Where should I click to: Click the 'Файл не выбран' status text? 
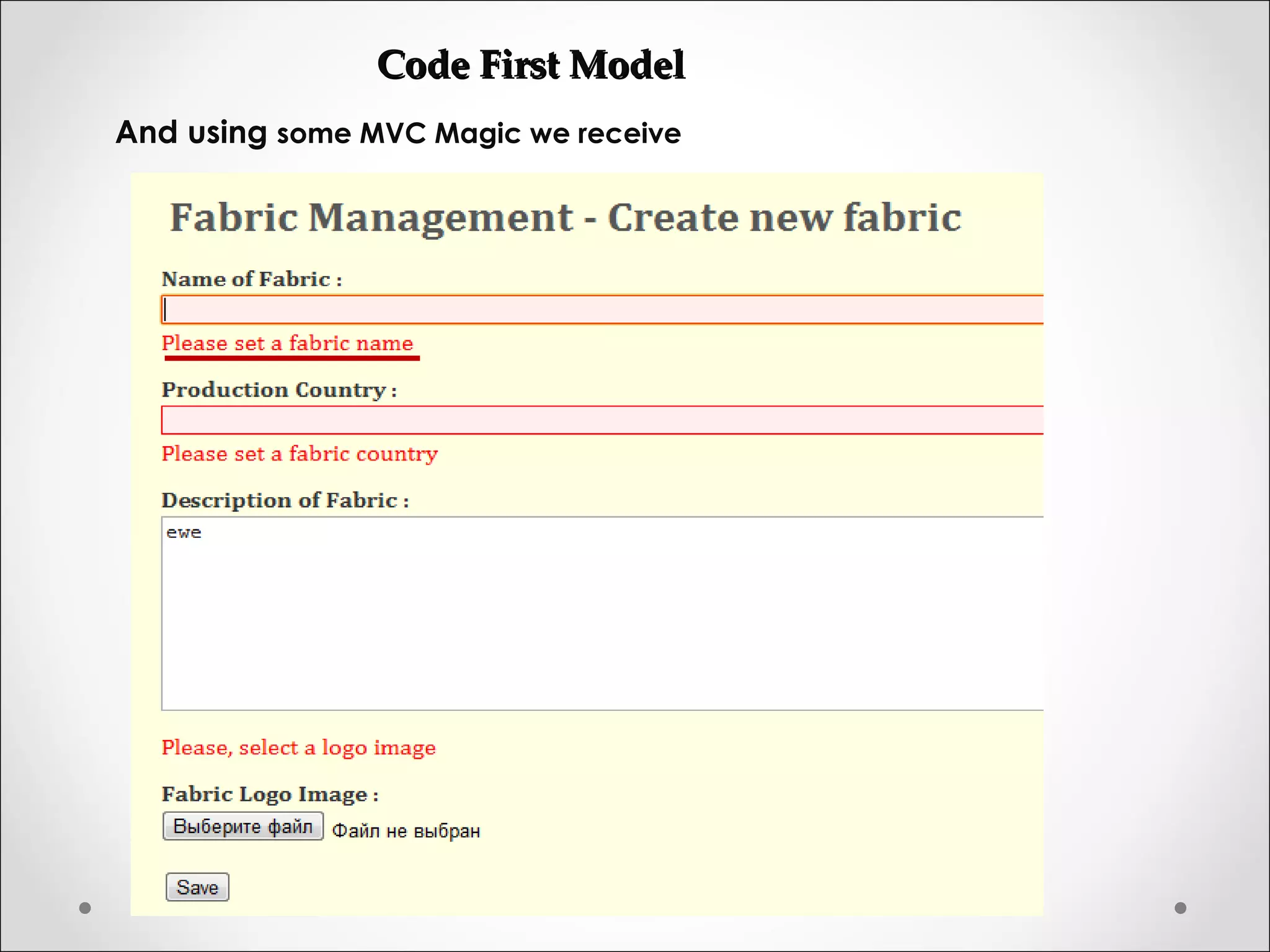click(x=406, y=831)
